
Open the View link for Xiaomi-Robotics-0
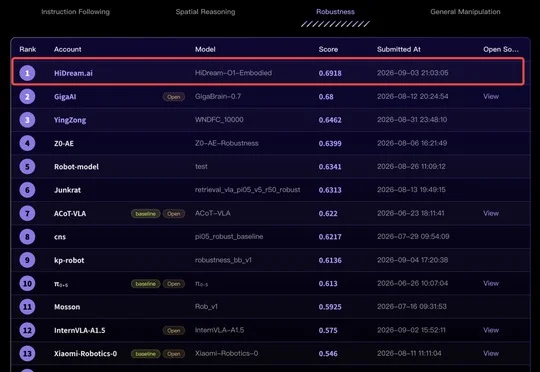click(491, 353)
